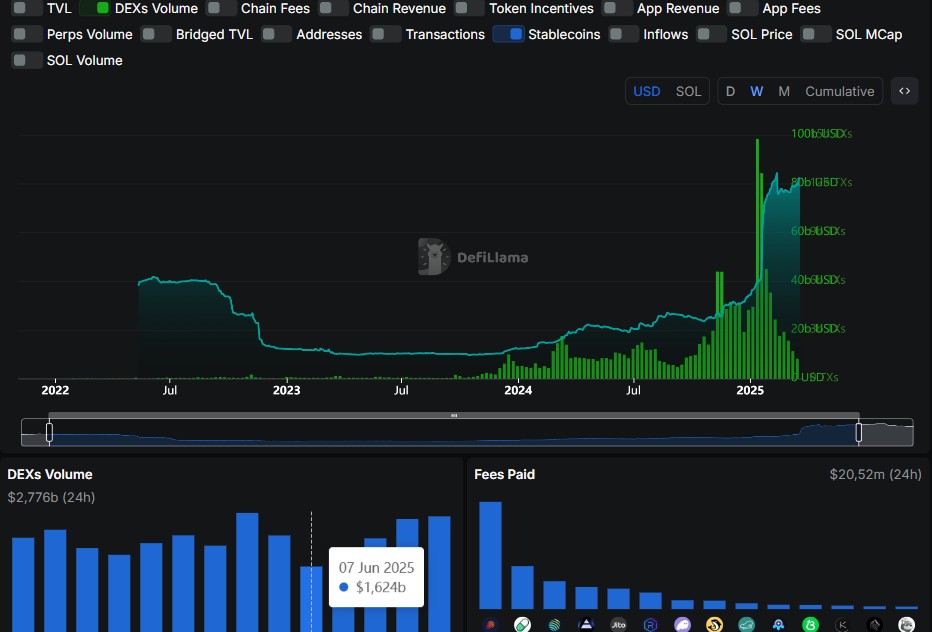The width and height of the screenshot is (932, 632).
Task: Click the 07 Jun 2025 tooltip
Action: click(x=376, y=577)
